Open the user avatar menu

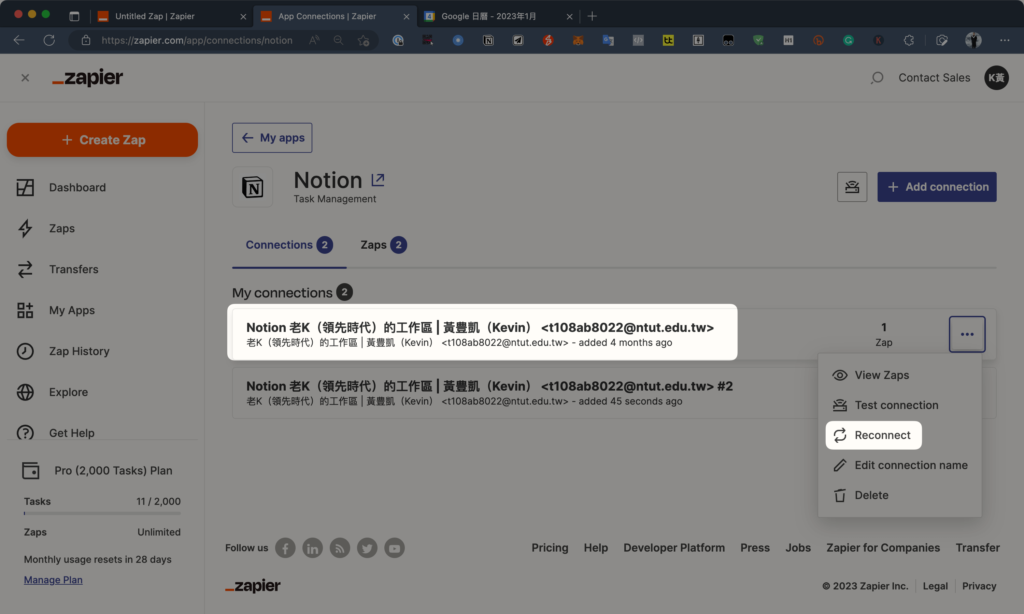click(x=996, y=78)
